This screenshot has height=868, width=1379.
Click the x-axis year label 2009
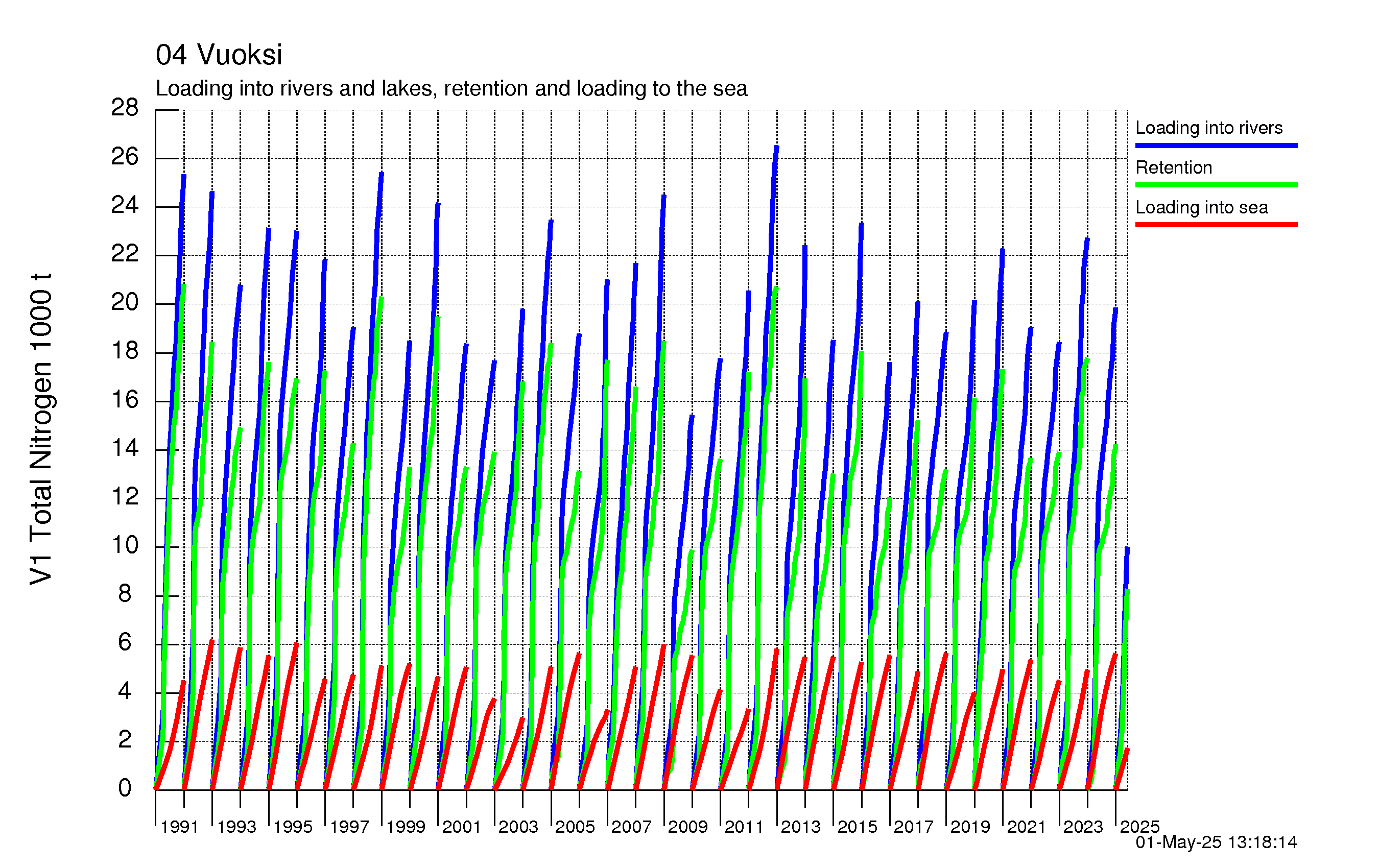point(688,827)
